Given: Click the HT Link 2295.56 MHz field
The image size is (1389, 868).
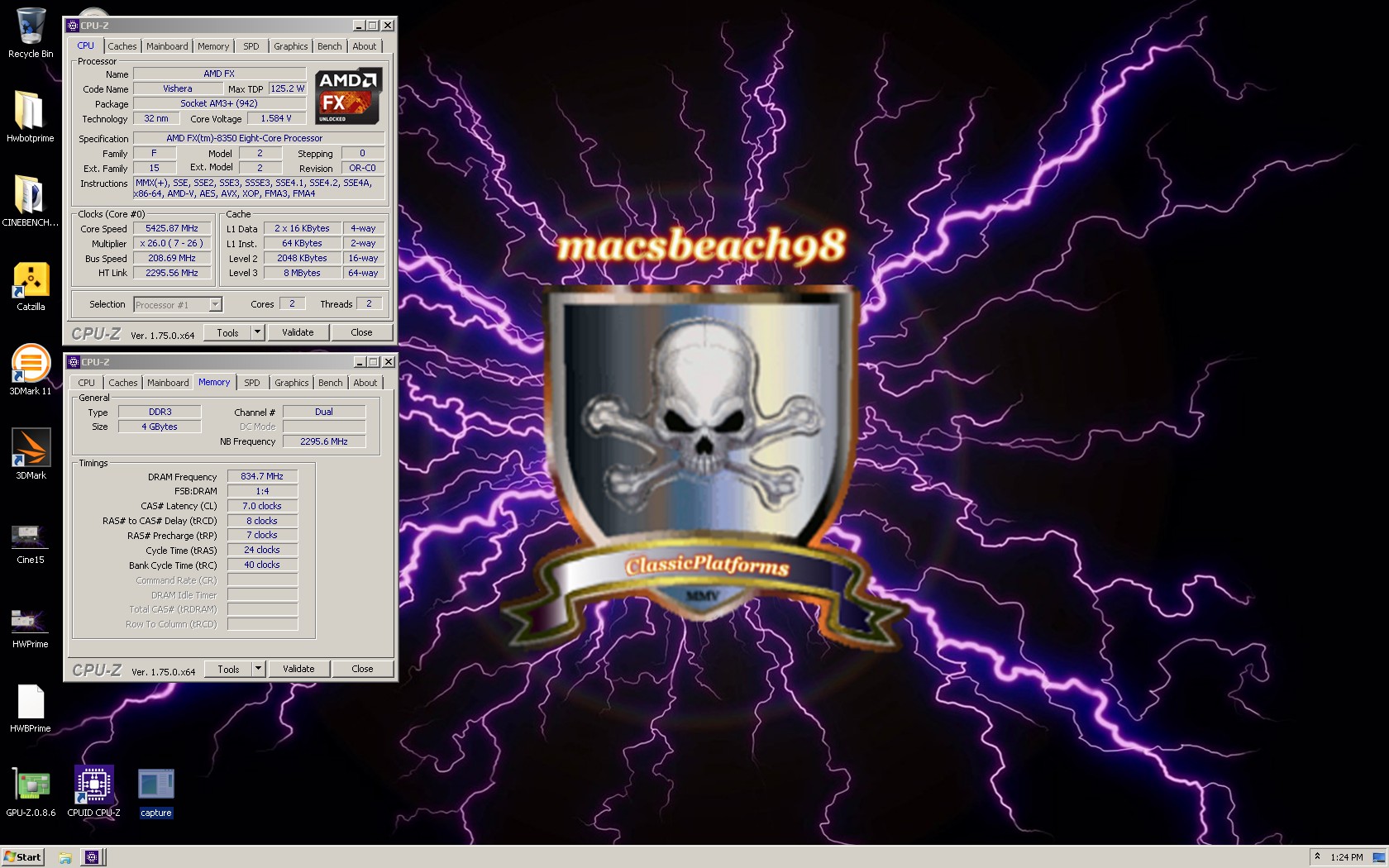Looking at the screenshot, I should pos(172,273).
